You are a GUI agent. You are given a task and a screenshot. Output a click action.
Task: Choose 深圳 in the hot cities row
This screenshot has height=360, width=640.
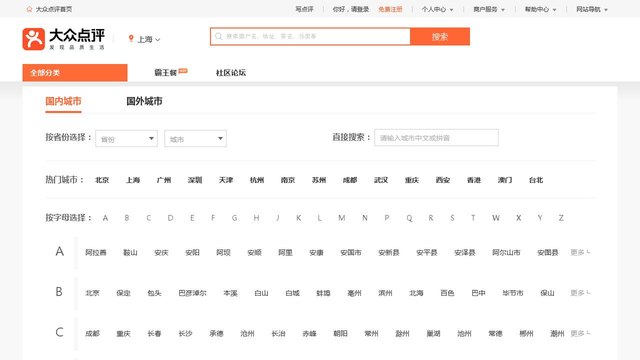tap(195, 180)
